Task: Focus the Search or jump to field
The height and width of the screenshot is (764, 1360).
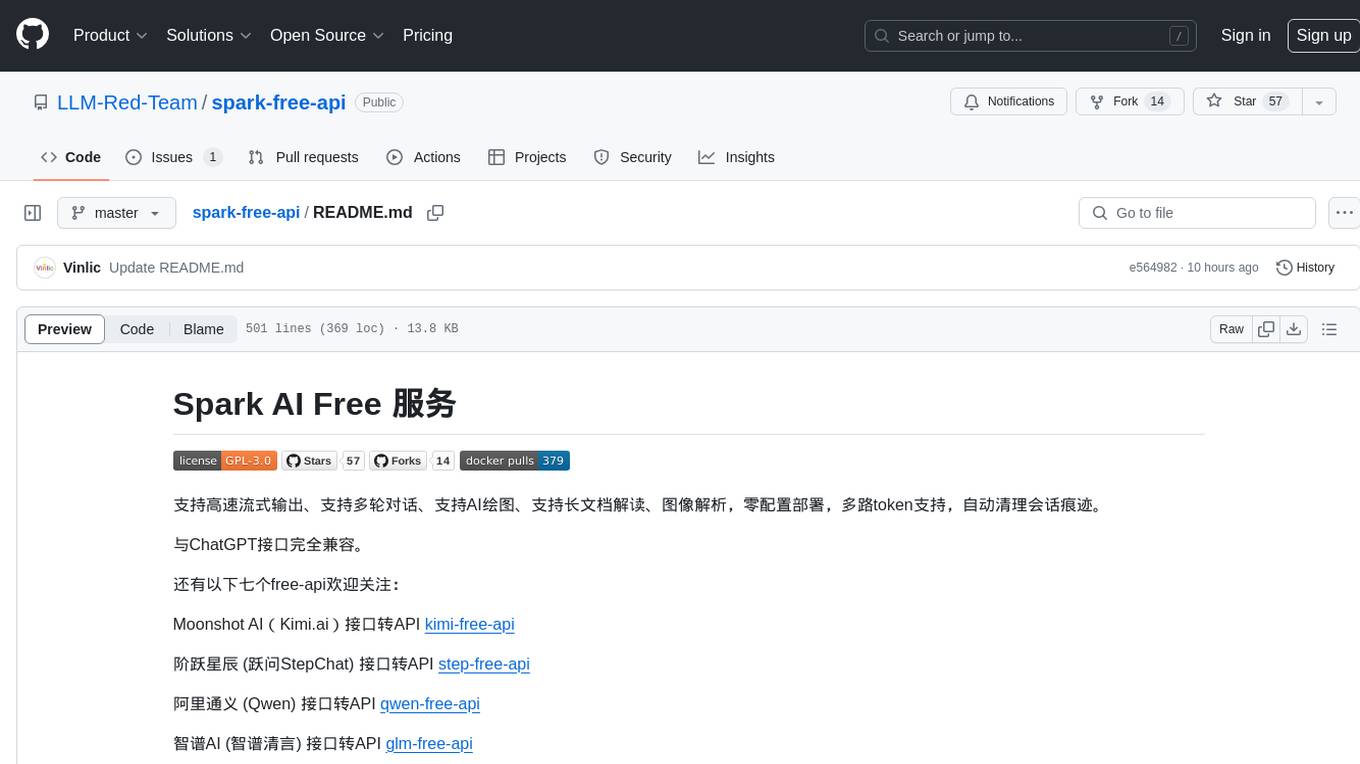Action: (1030, 36)
